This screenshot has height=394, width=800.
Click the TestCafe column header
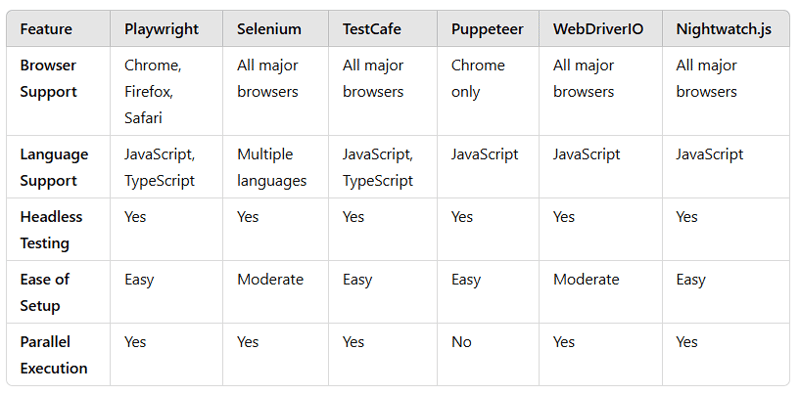[x=371, y=29]
